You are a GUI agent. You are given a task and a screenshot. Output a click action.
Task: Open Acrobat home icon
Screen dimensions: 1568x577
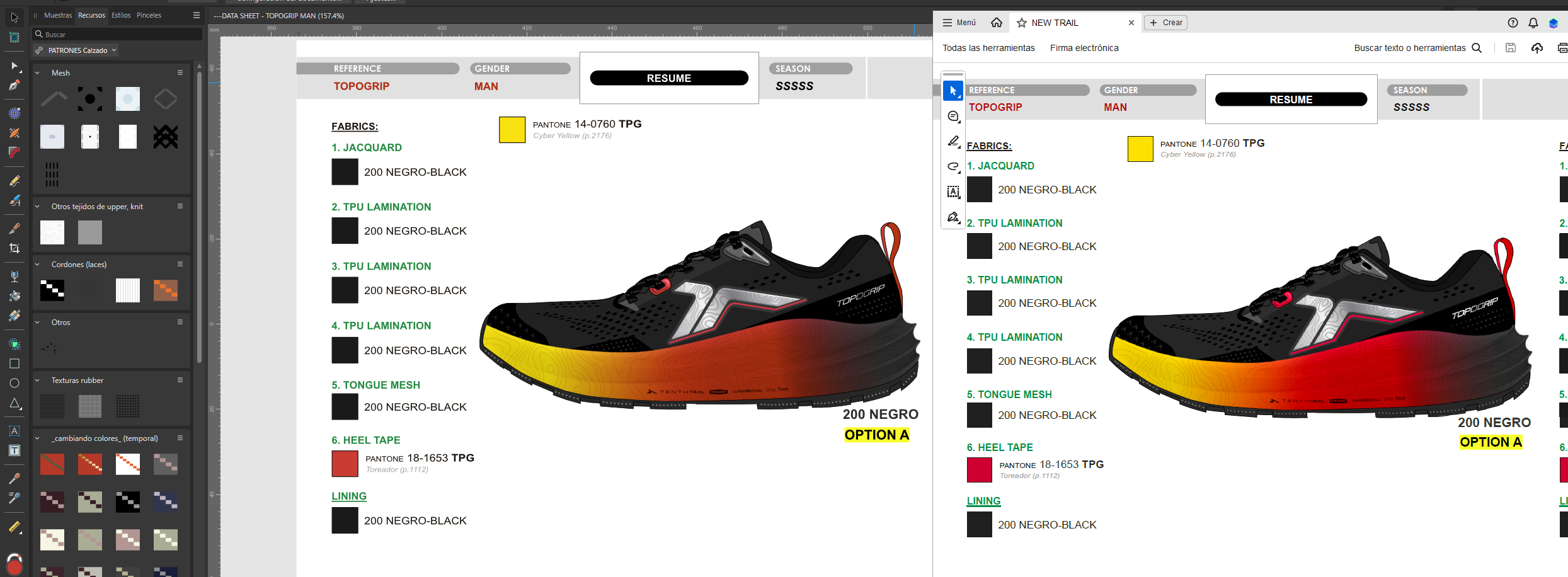click(x=997, y=23)
